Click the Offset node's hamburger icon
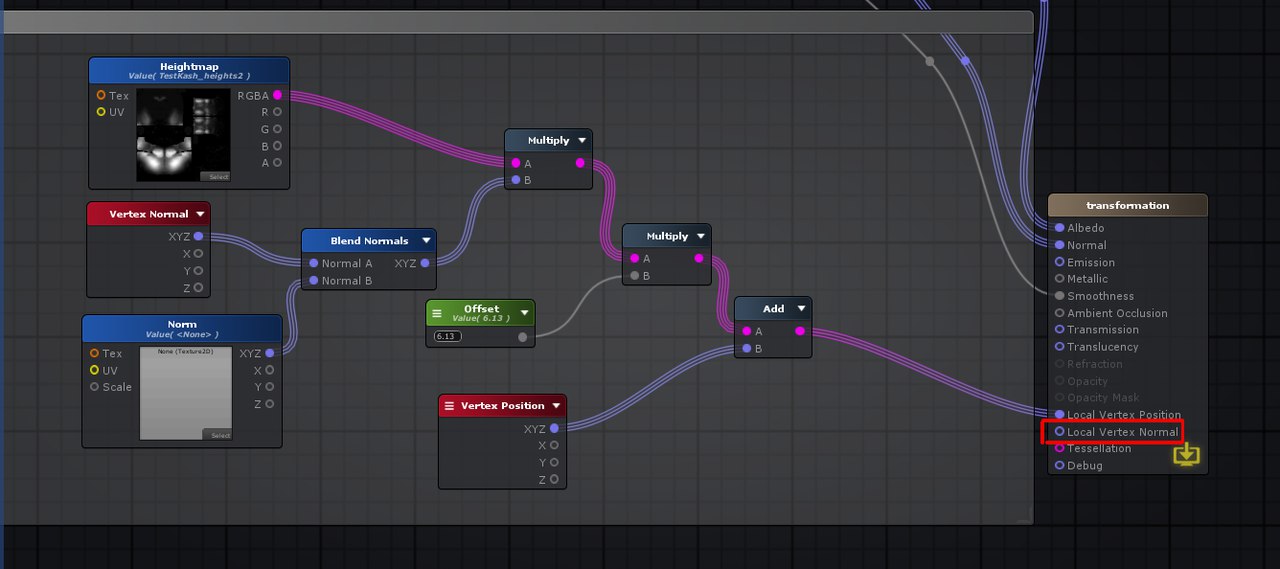The width and height of the screenshot is (1280, 569). tap(436, 314)
